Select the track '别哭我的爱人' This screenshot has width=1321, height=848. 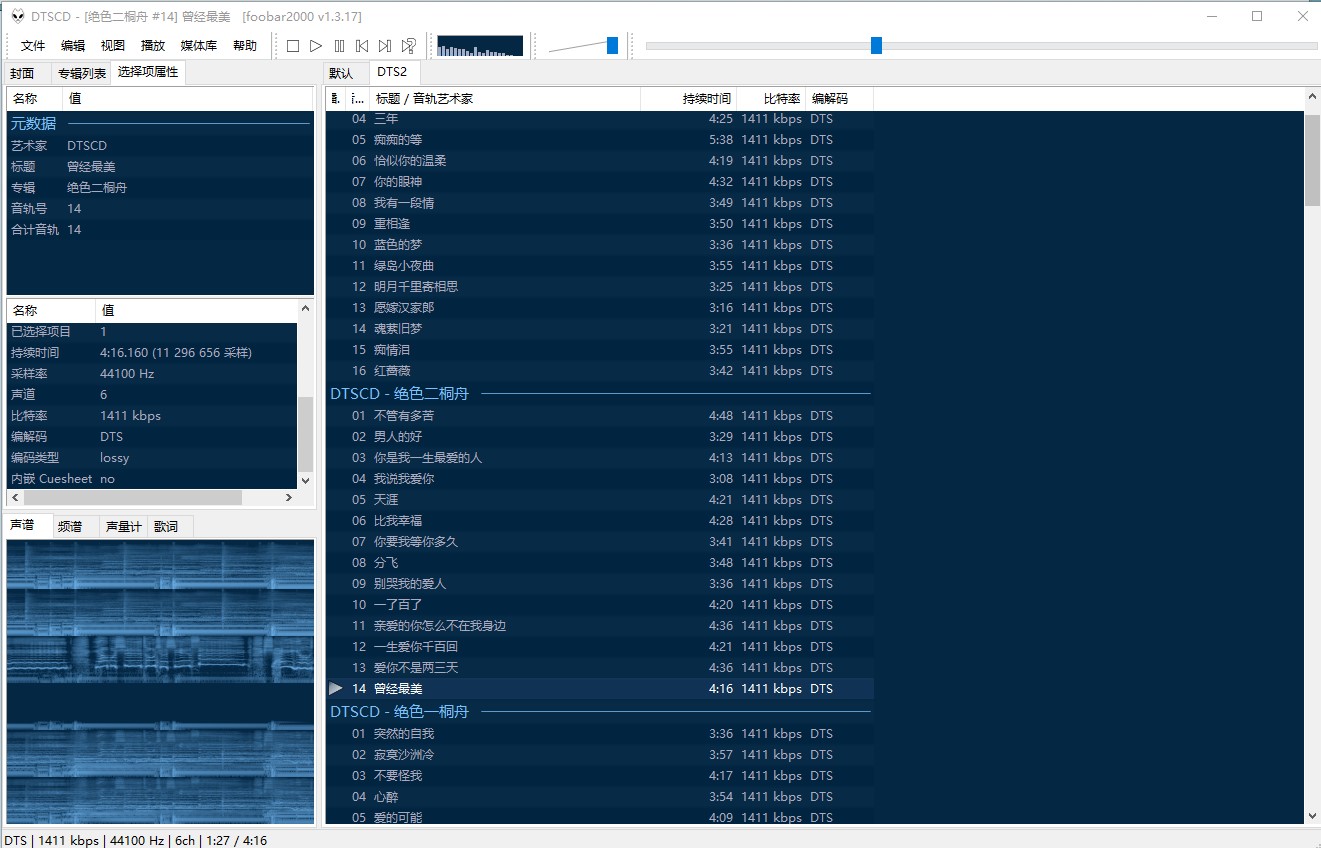coord(600,584)
